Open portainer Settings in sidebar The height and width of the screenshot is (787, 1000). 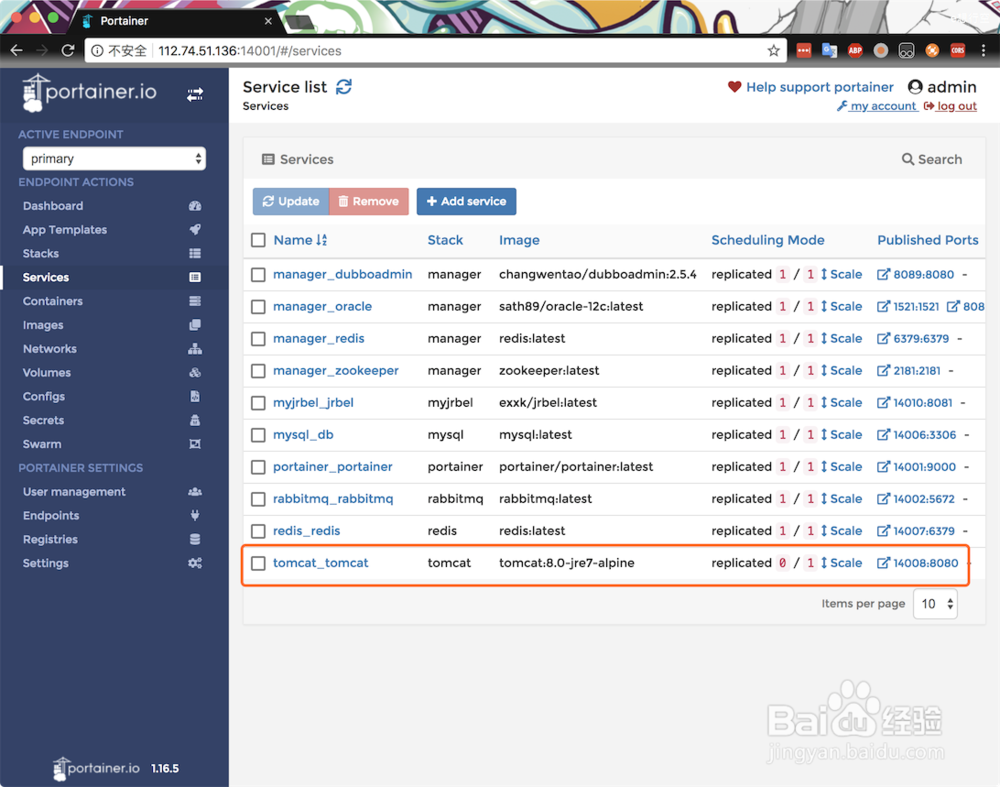point(114,563)
